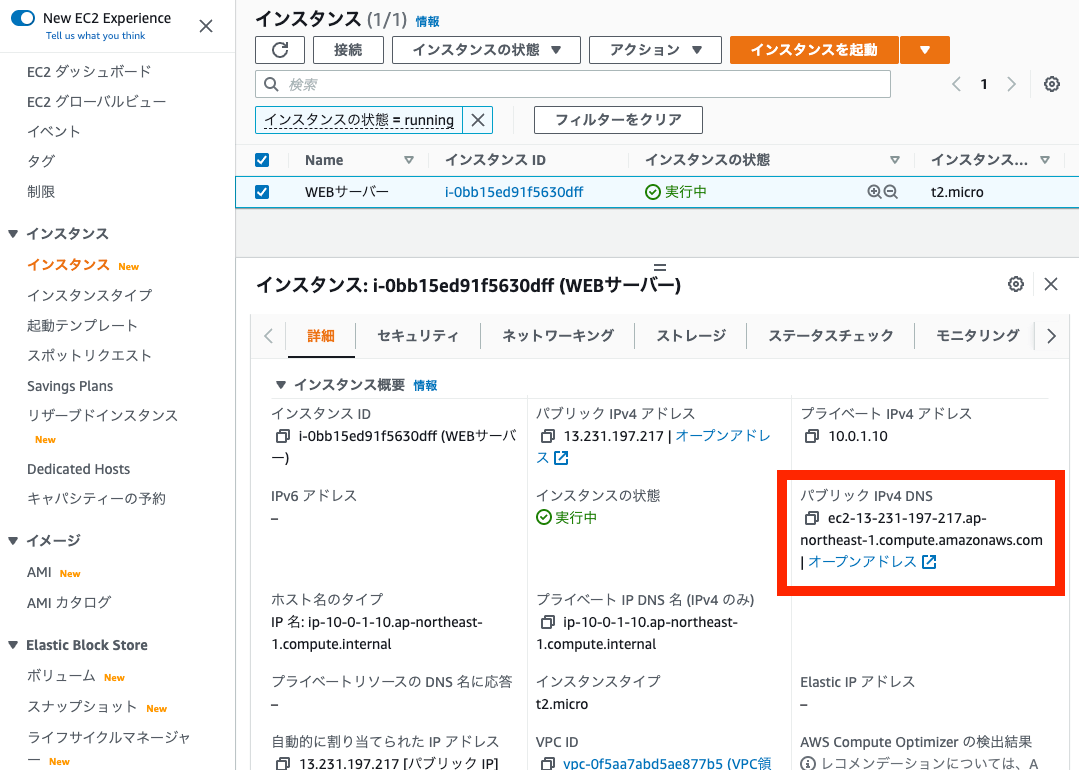Open インスタンスの状態 dropdown button
Screen dimensions: 1079x770
point(487,50)
